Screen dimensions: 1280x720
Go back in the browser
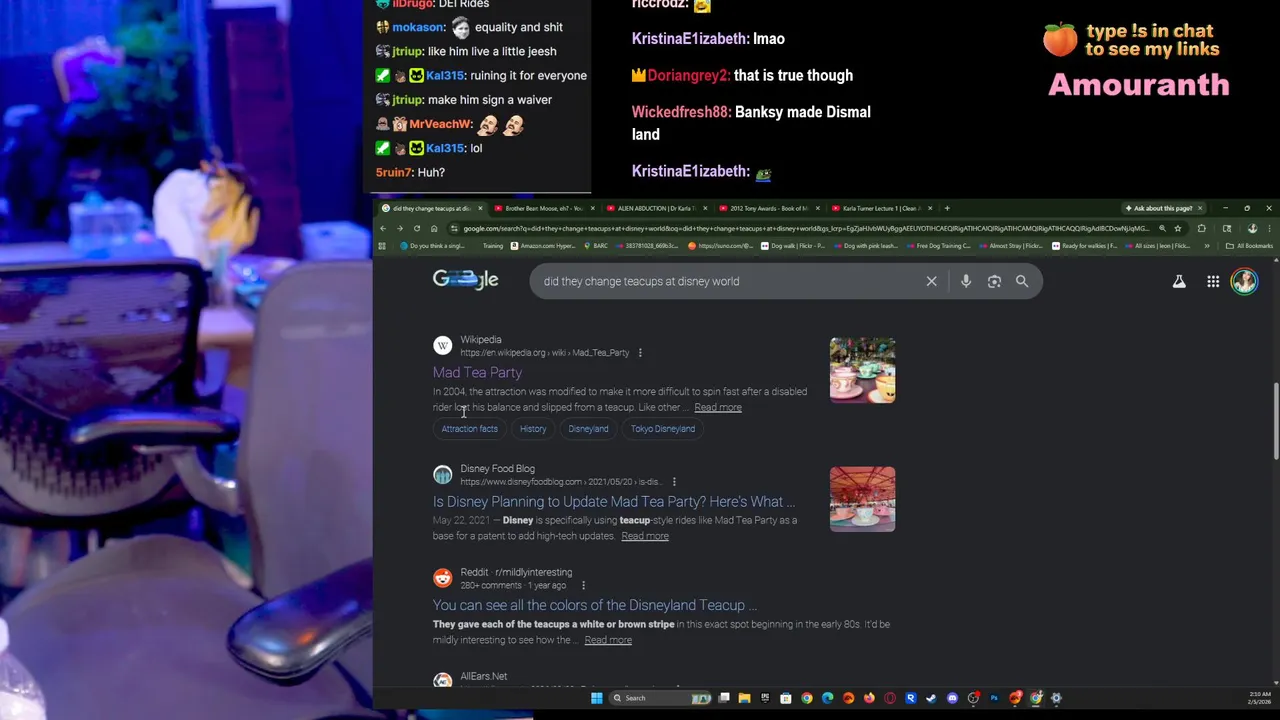384,228
